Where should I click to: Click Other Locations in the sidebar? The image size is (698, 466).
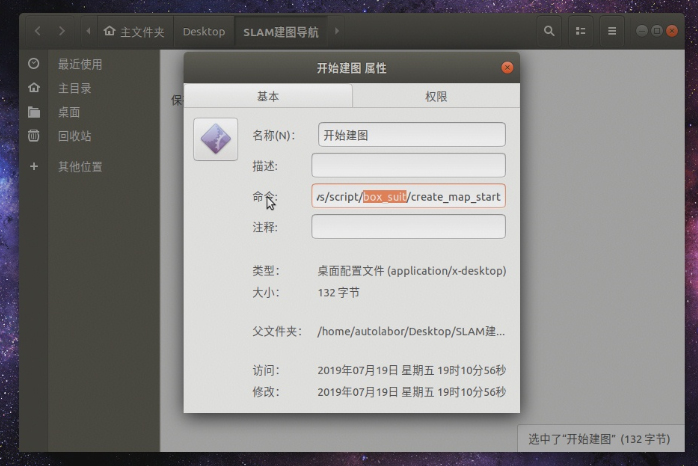[79, 167]
